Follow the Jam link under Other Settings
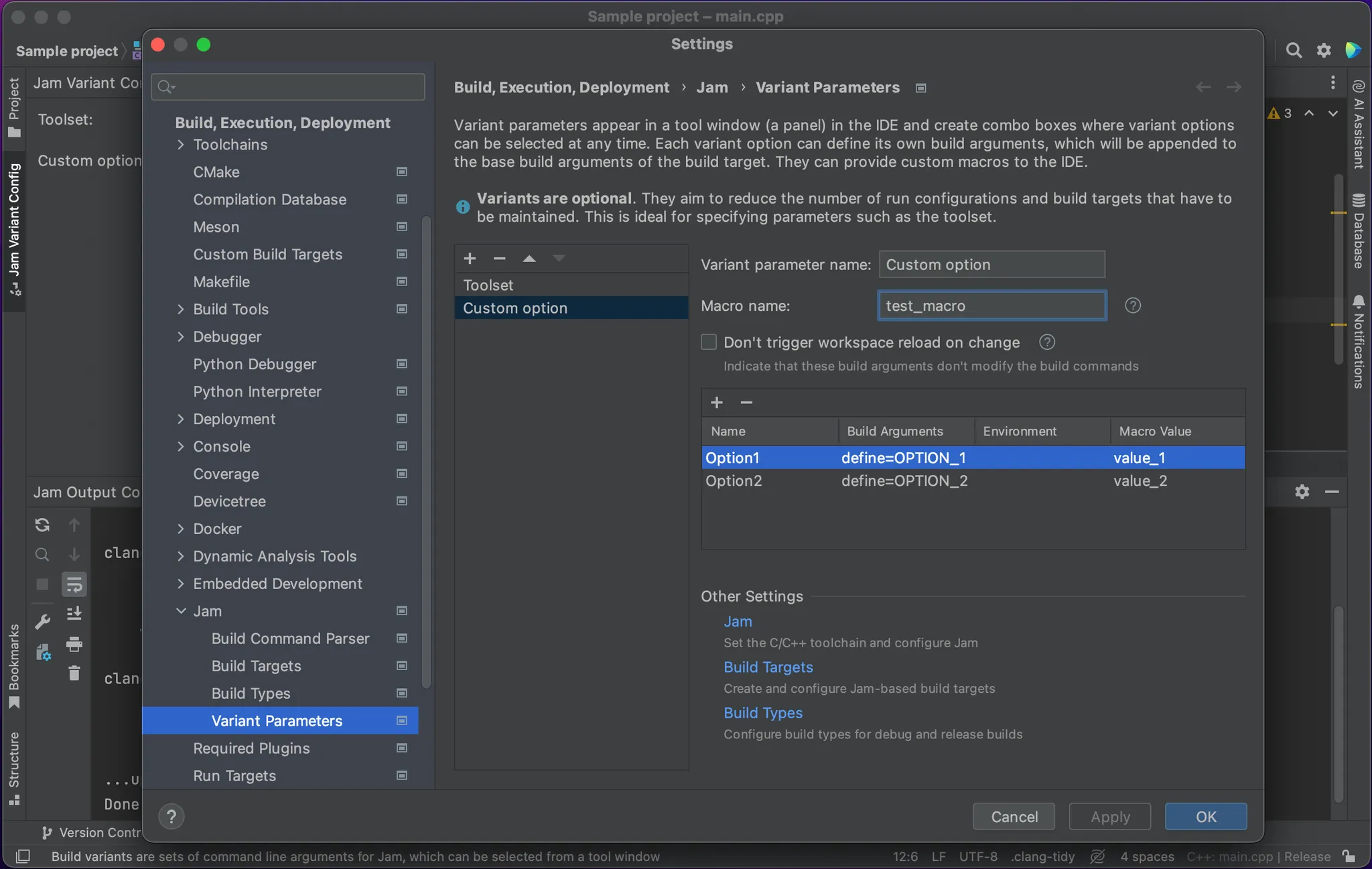The height and width of the screenshot is (869, 1372). (738, 621)
